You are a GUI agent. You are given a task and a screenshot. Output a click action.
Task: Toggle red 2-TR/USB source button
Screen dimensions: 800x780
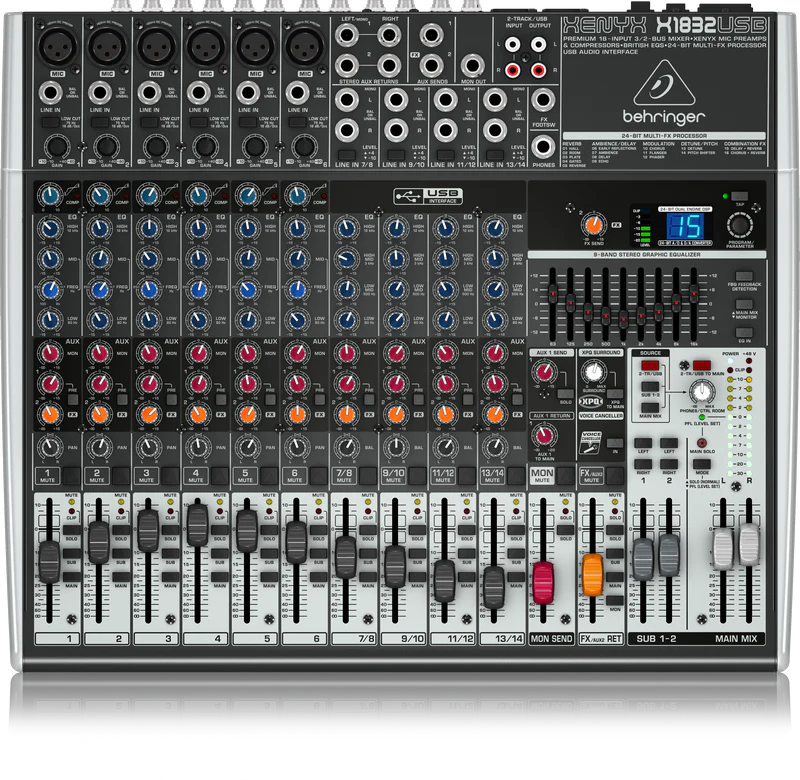pos(650,365)
